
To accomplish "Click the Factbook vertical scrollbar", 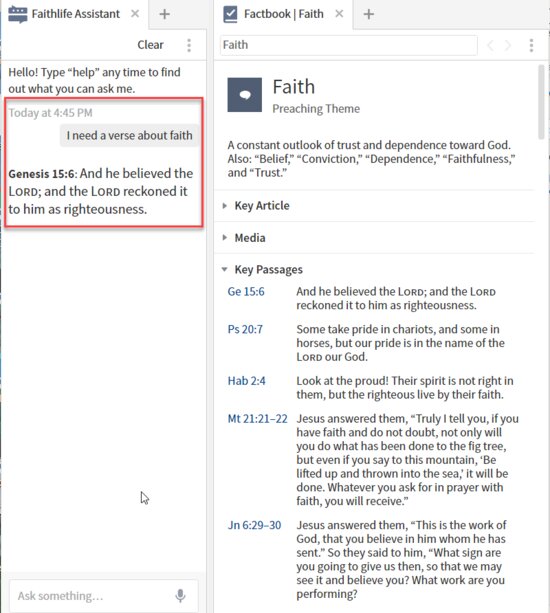I will click(541, 102).
